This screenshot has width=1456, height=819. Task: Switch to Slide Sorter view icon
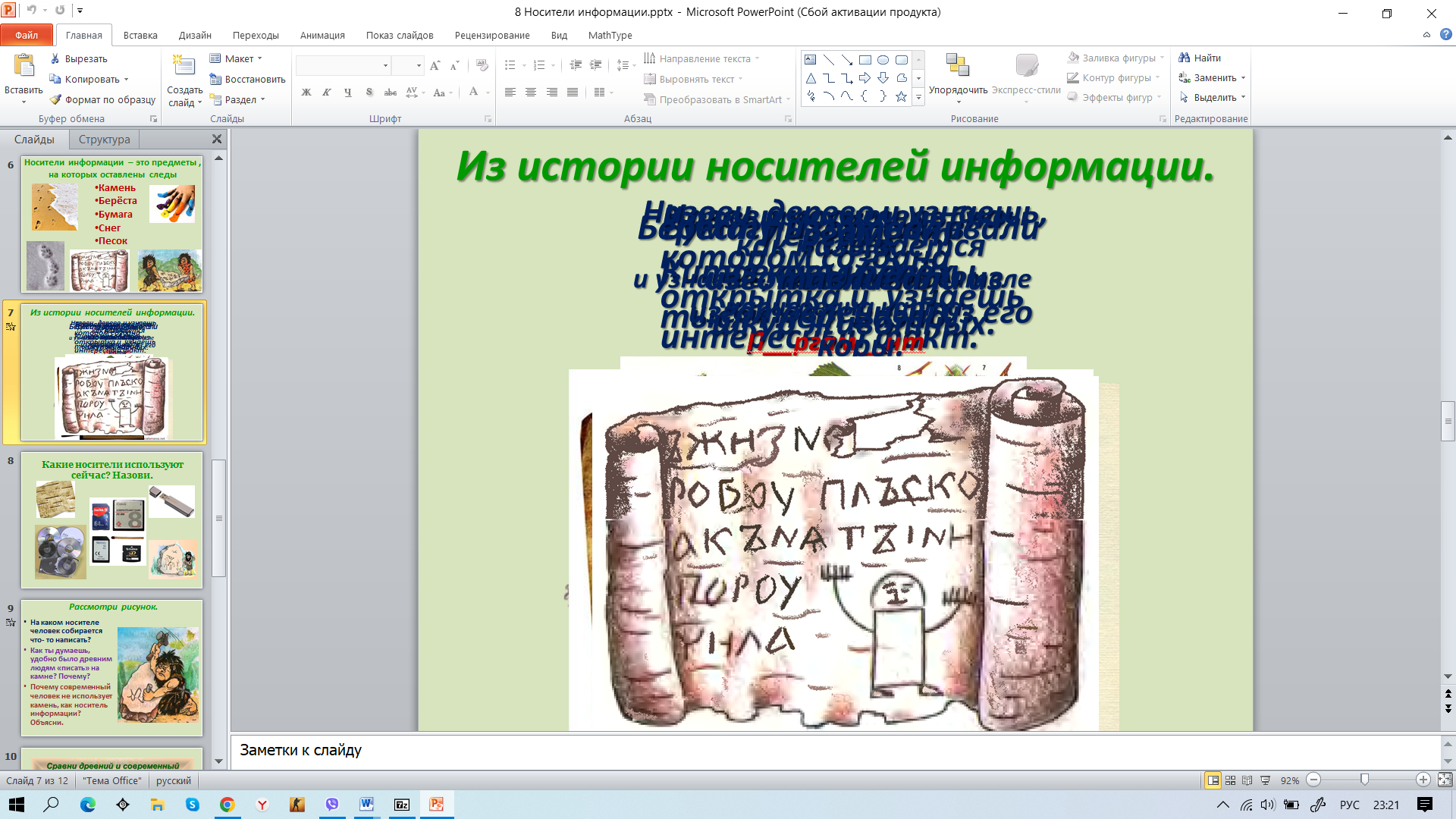[1231, 780]
